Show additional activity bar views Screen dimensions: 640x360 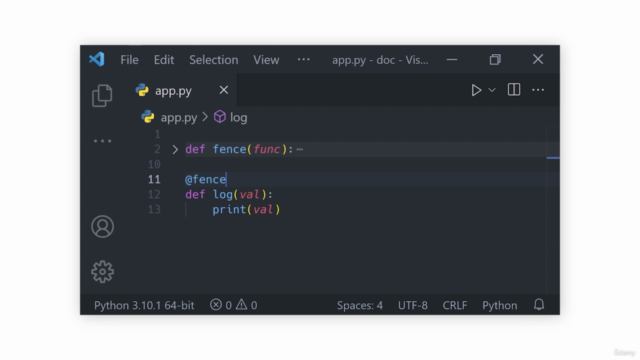tap(102, 141)
